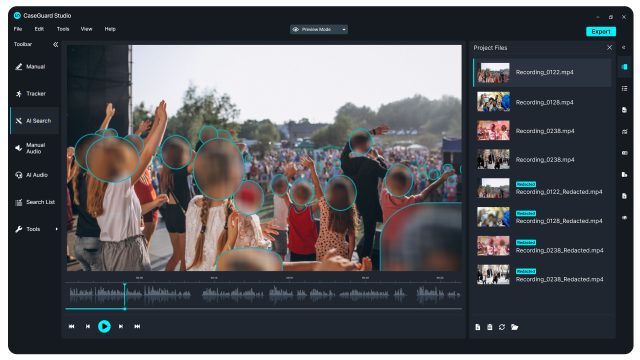
Task: Click the refresh icon below project files
Action: (502, 327)
